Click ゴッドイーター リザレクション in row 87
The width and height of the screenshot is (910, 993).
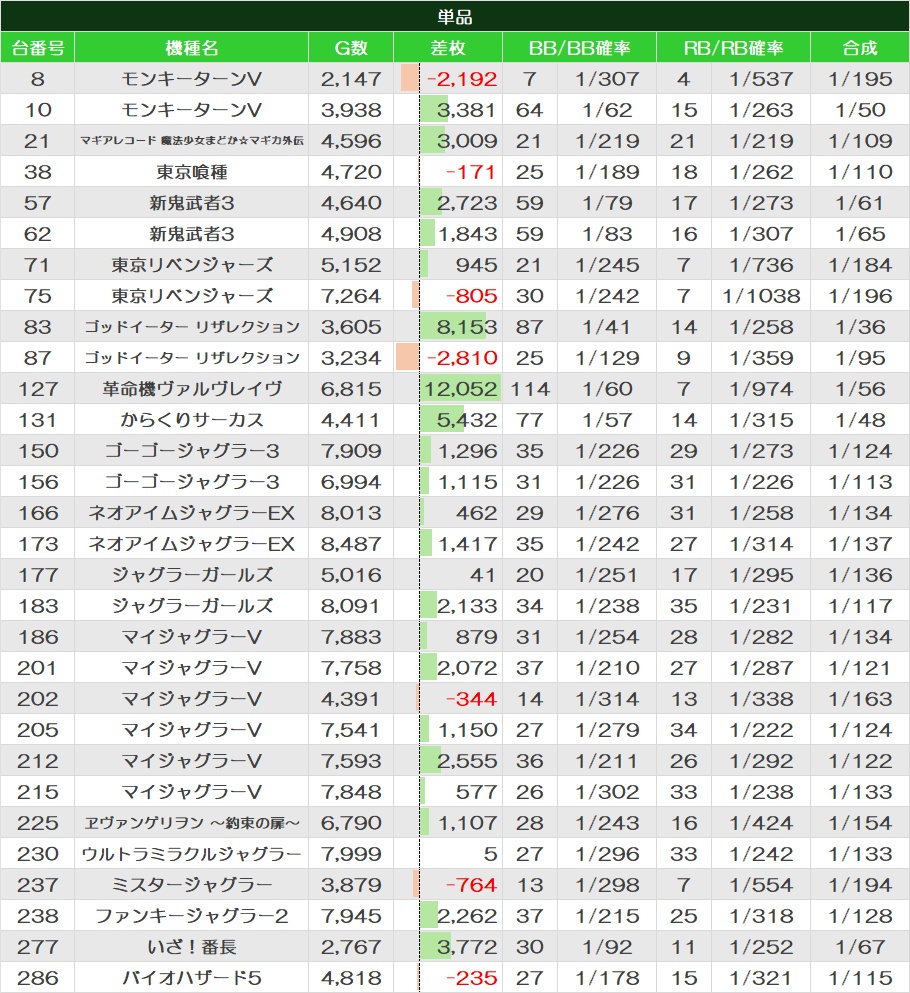pyautogui.click(x=191, y=358)
